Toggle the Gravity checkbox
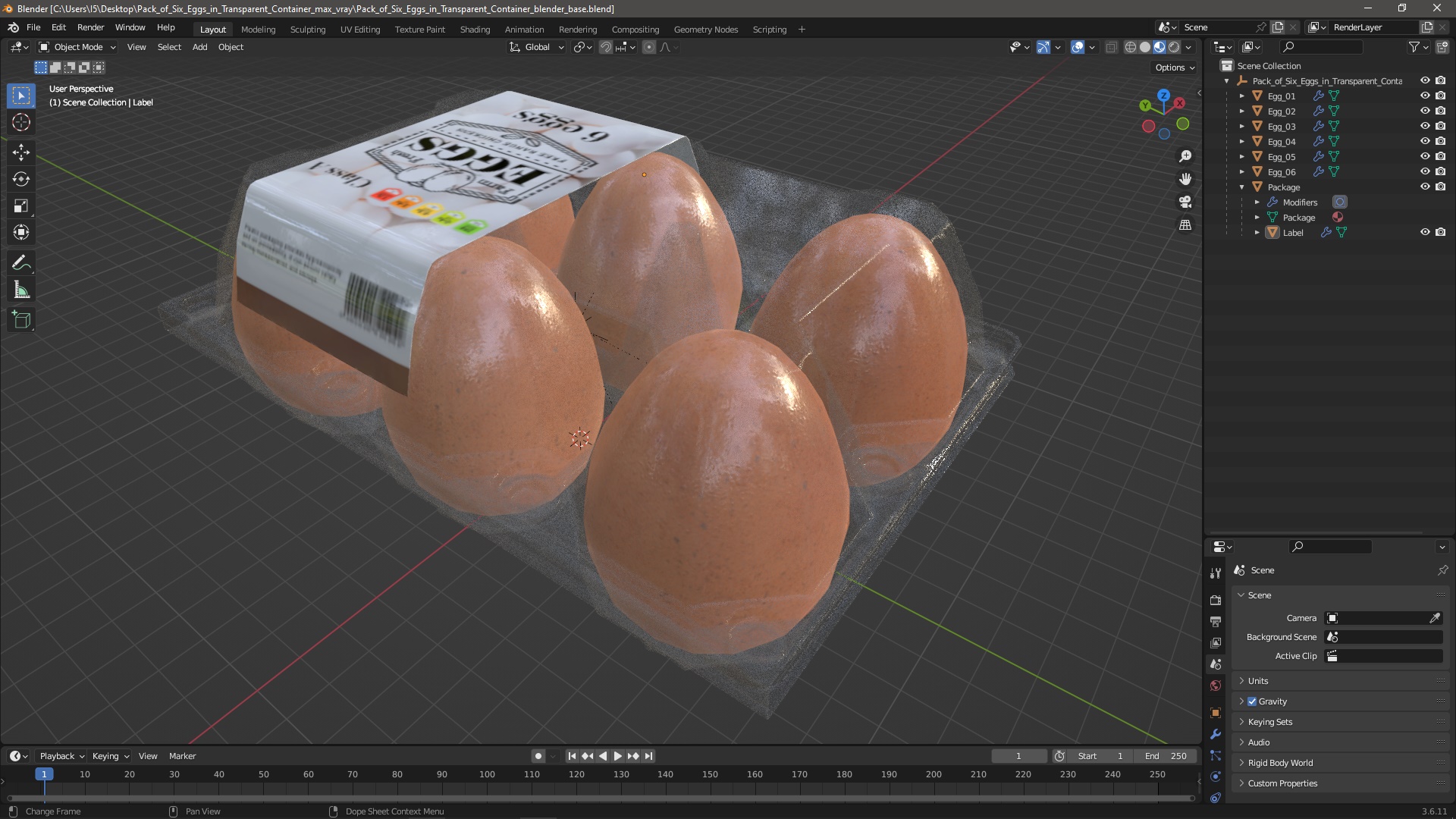This screenshot has height=819, width=1456. tap(1252, 701)
